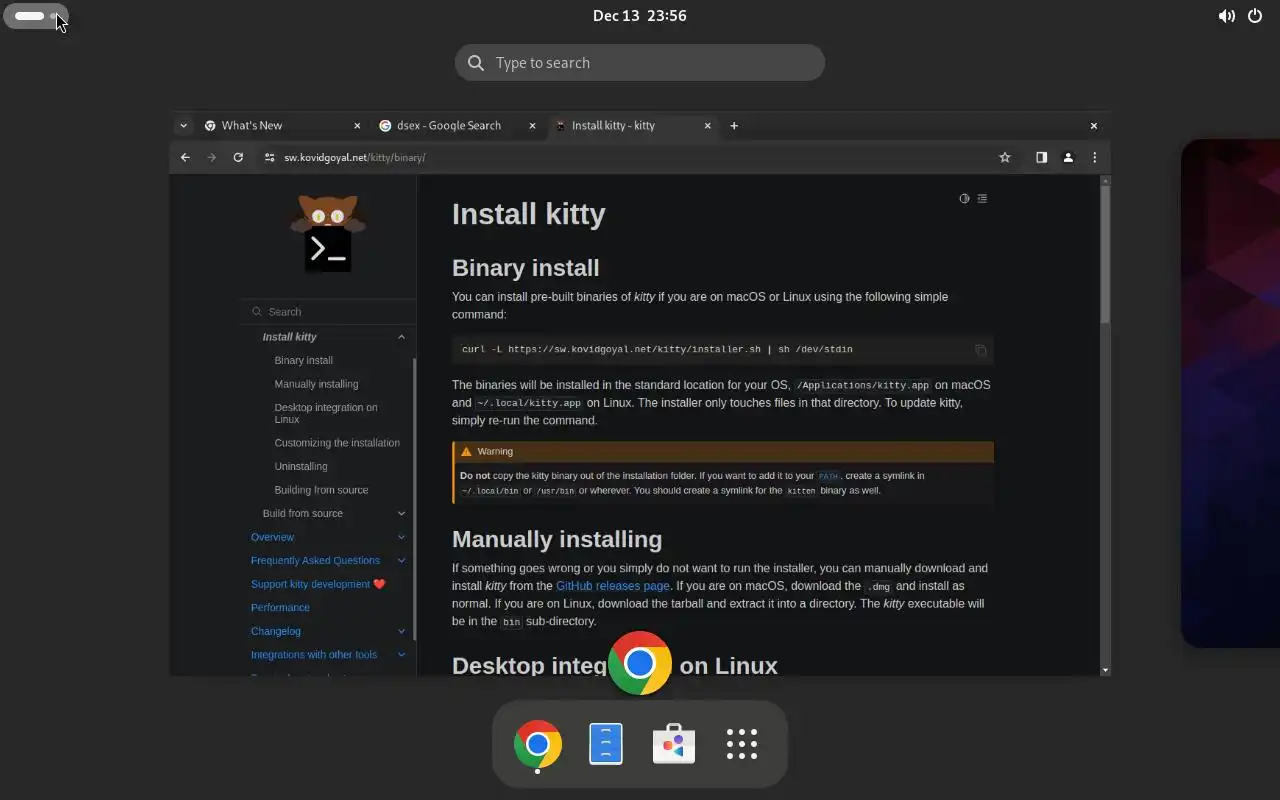The width and height of the screenshot is (1280, 800).
Task: Focus the Type to search field
Action: (x=640, y=62)
